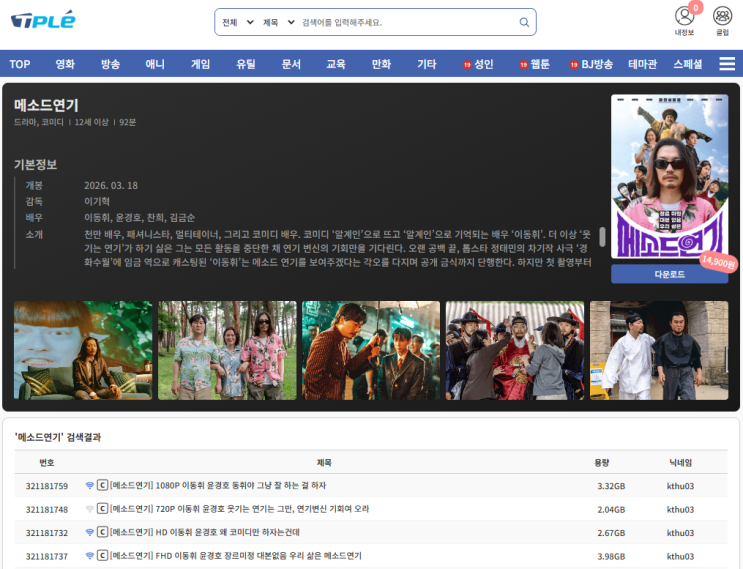
Task: Open the still of man holding umbrella
Action: (x=371, y=351)
